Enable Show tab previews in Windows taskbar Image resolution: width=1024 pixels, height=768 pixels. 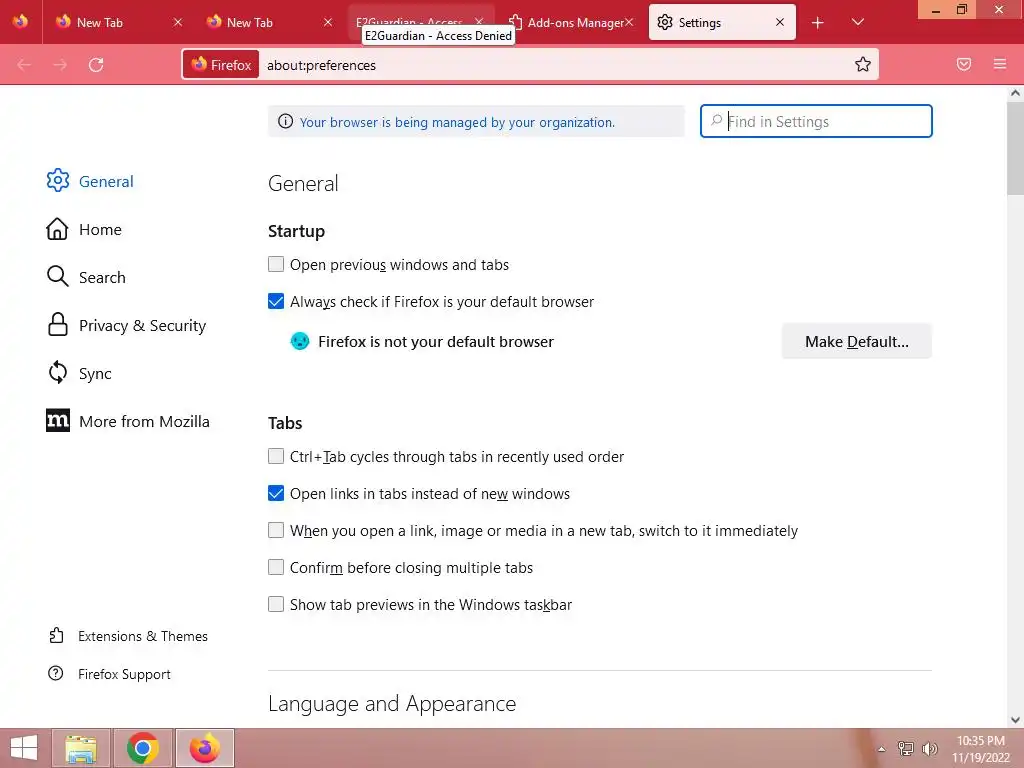point(276,604)
